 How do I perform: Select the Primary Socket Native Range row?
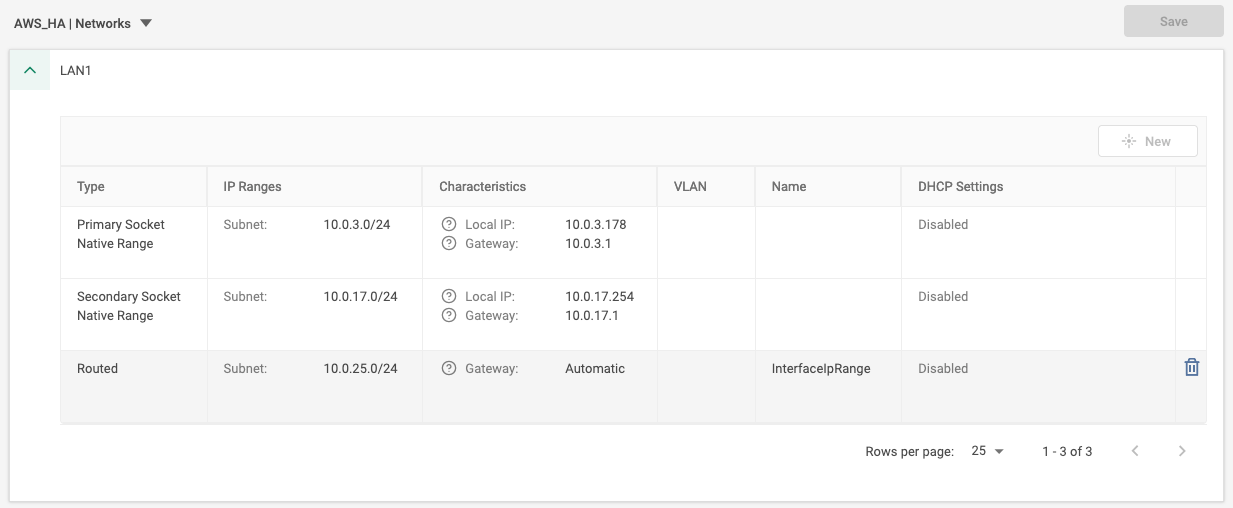coord(121,234)
